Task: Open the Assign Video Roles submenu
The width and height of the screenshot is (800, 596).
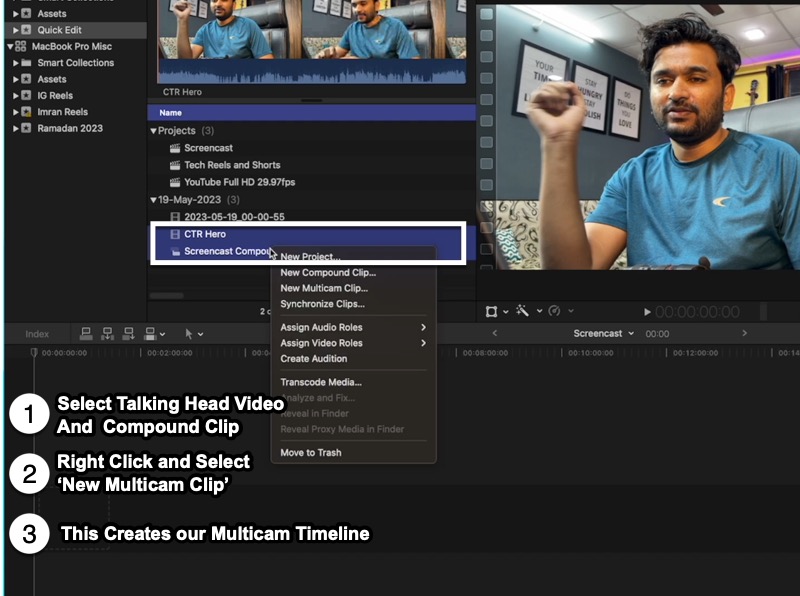Action: (353, 343)
